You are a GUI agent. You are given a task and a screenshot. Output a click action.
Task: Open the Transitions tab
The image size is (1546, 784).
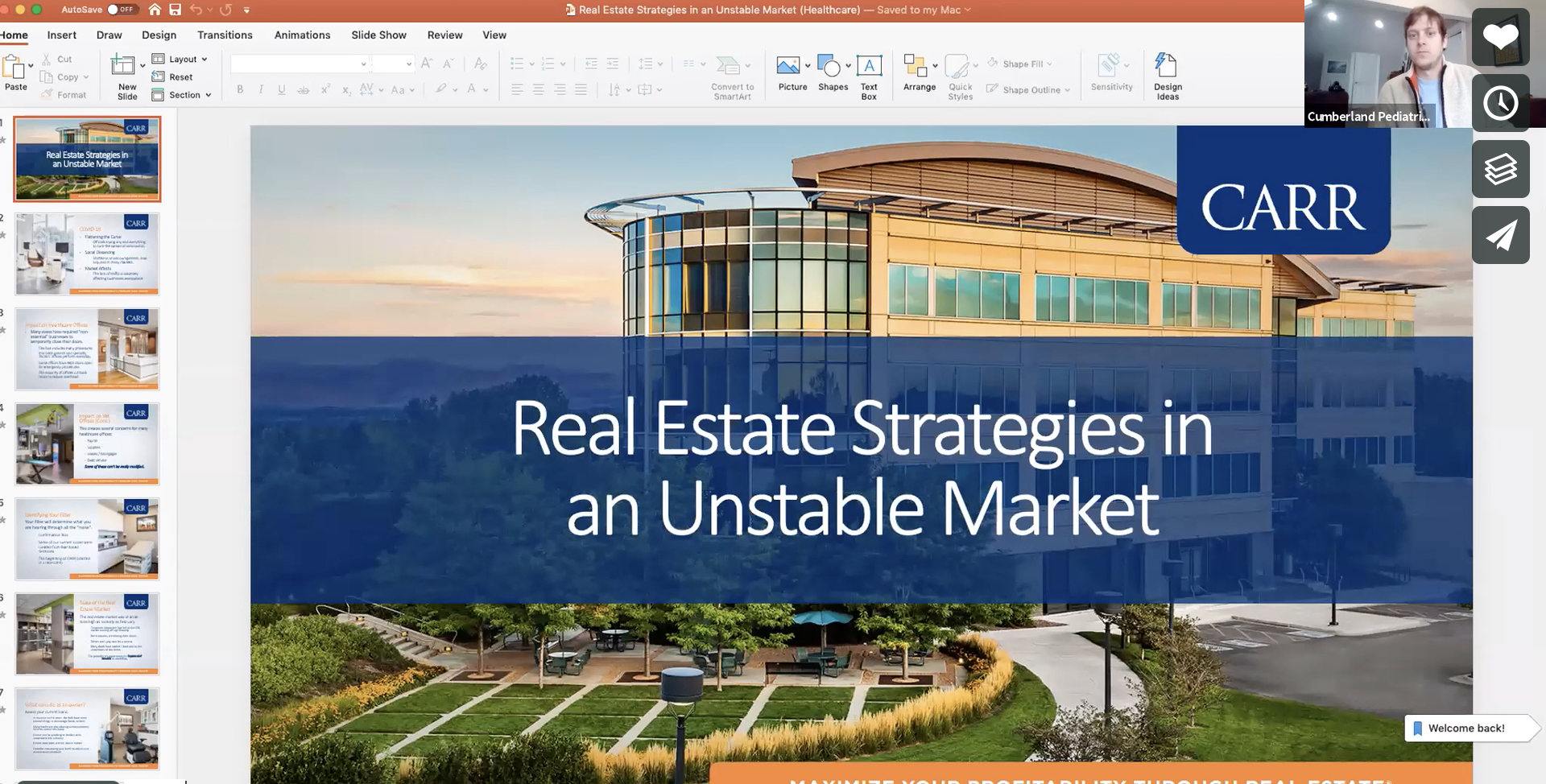(x=225, y=35)
